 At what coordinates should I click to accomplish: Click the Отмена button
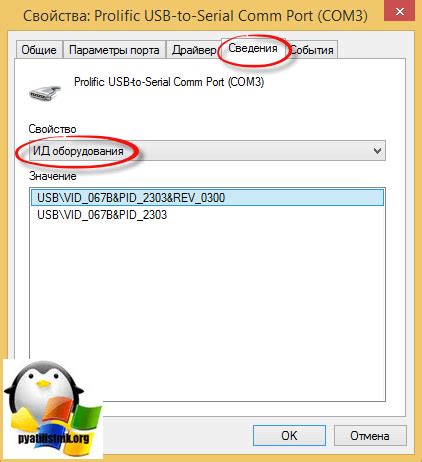click(x=370, y=435)
